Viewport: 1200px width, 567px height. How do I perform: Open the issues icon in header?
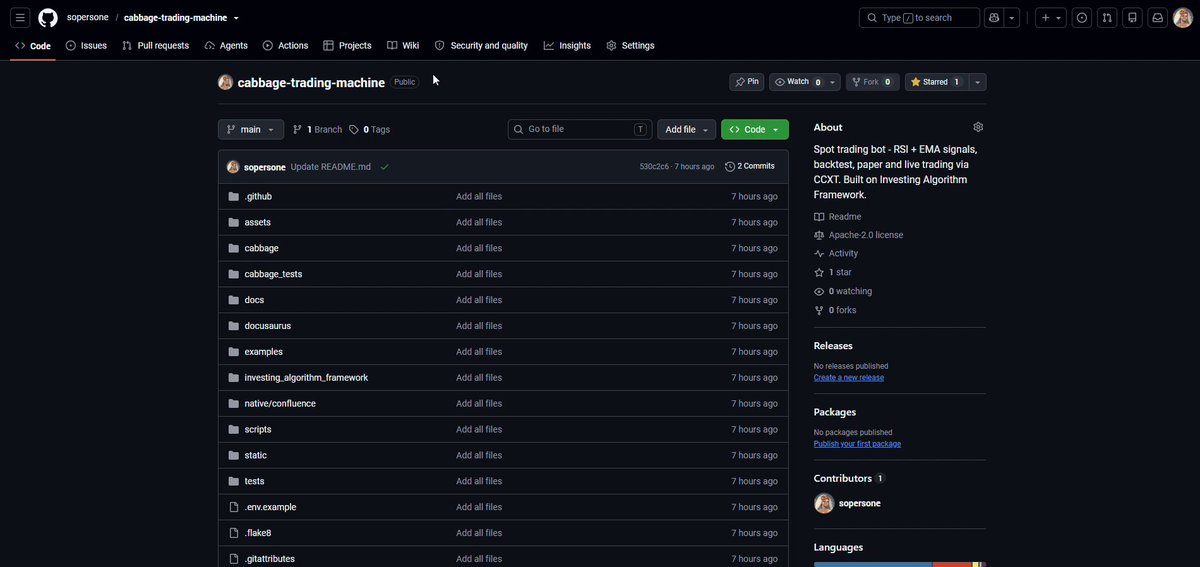click(x=1082, y=18)
